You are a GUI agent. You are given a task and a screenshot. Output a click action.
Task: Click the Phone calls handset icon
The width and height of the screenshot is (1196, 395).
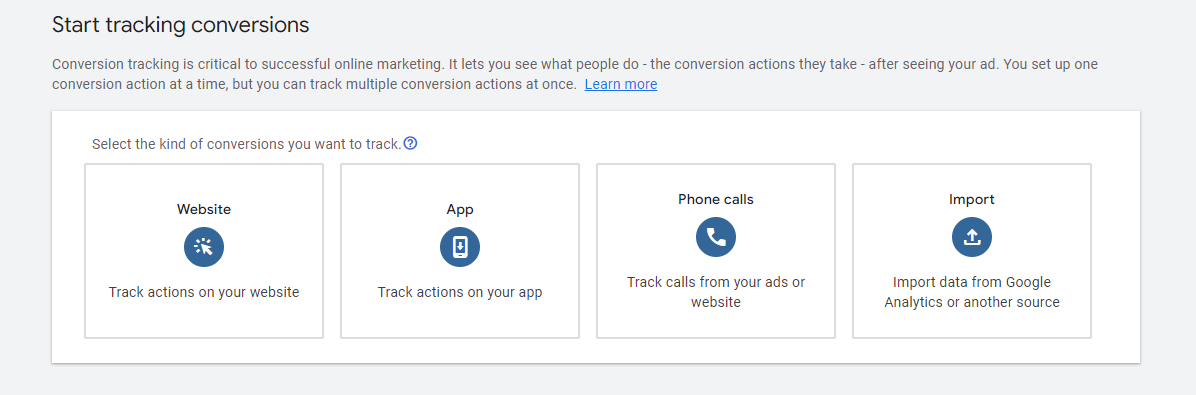point(715,237)
